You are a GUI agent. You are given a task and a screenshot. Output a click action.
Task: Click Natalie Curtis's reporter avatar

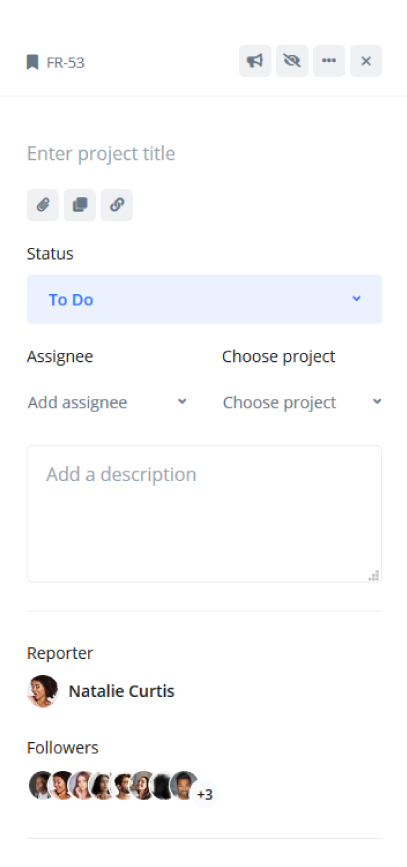tap(43, 691)
